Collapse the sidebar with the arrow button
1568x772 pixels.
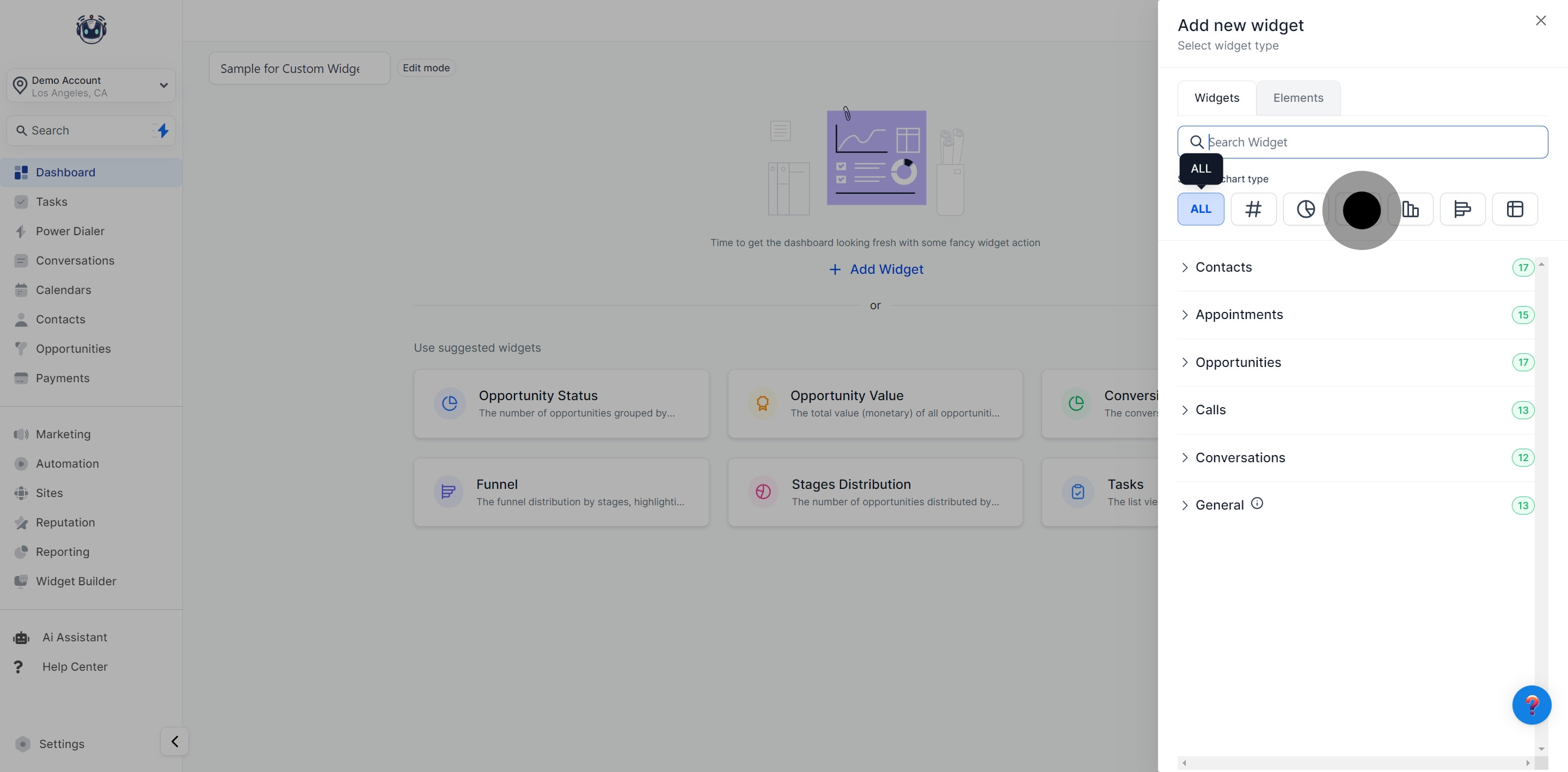[175, 742]
